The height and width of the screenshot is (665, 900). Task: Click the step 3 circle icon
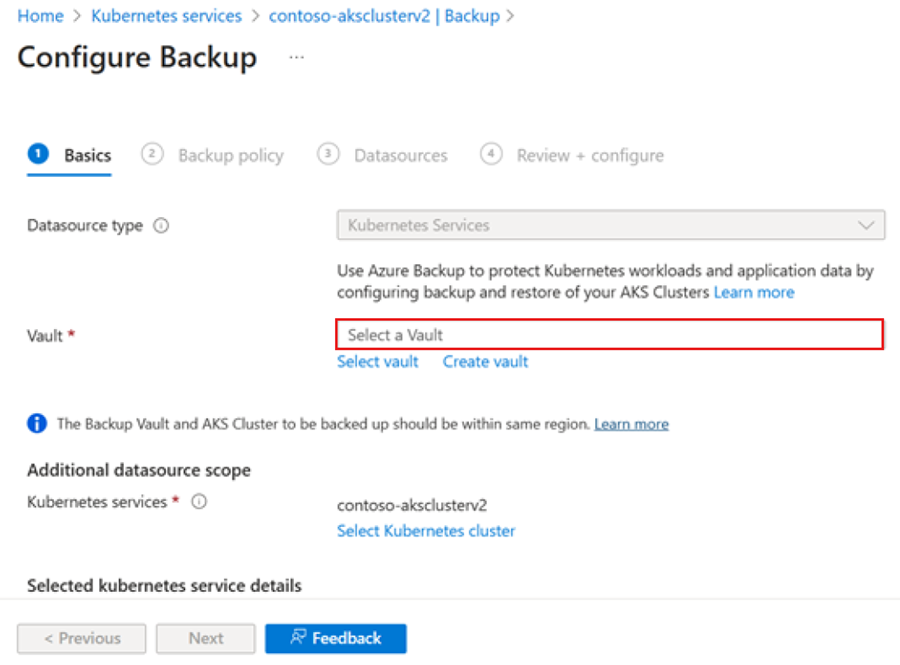click(328, 154)
